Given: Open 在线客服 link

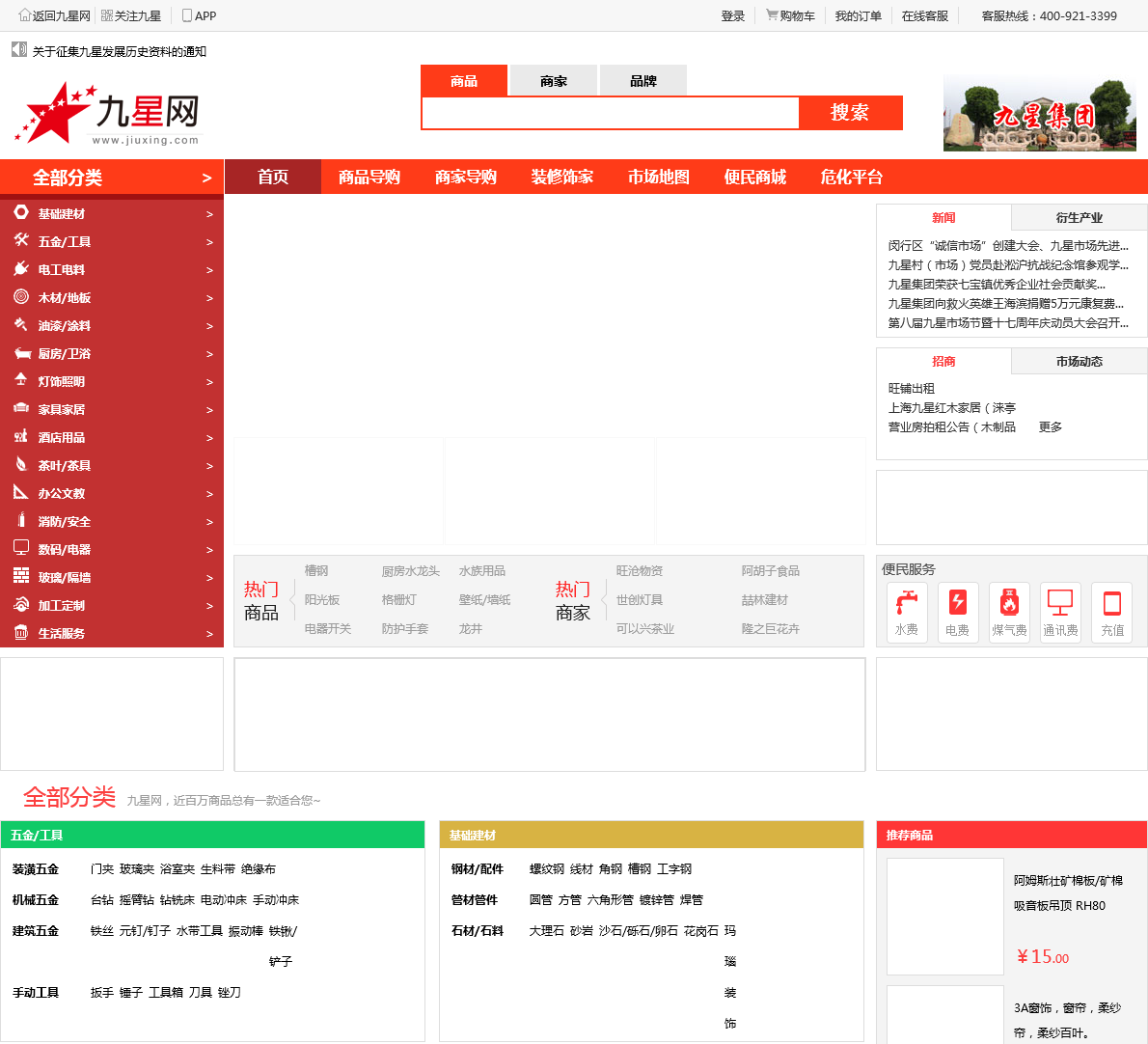Looking at the screenshot, I should [925, 15].
